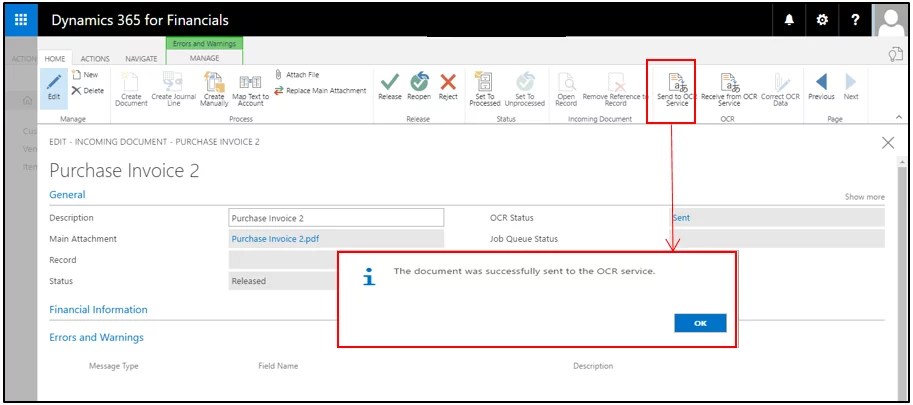Open the settings gear
This screenshot has height=405, width=913.
822,20
